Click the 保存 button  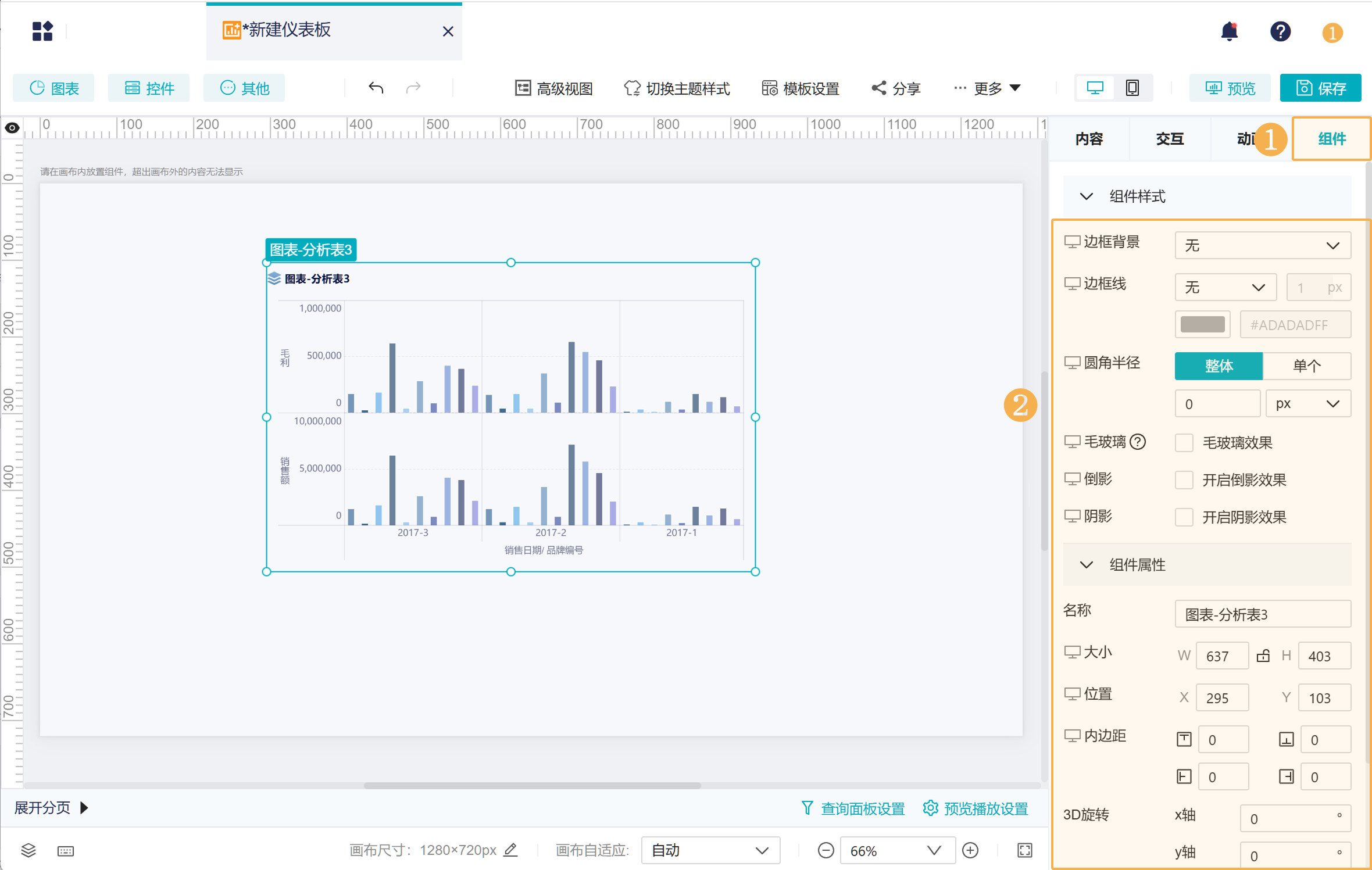[x=1320, y=88]
